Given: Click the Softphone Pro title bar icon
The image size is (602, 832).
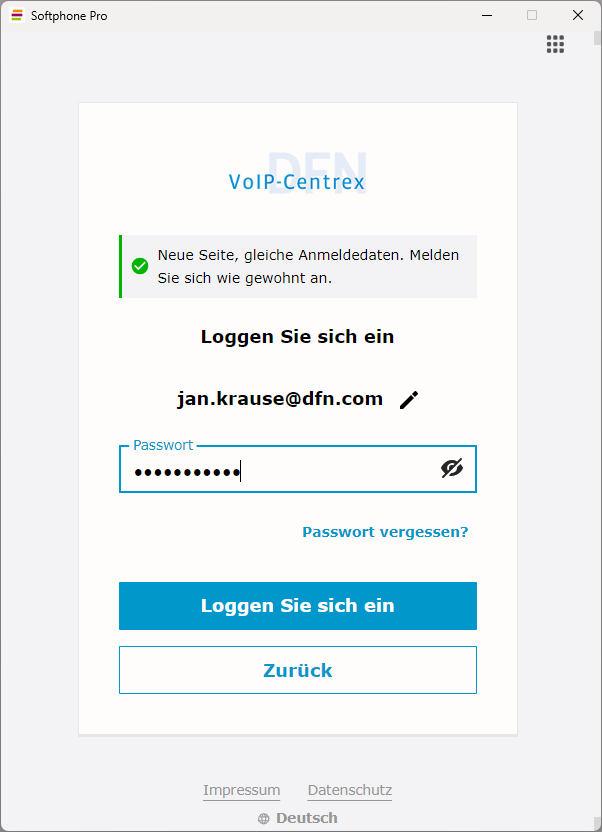Looking at the screenshot, I should [x=16, y=16].
